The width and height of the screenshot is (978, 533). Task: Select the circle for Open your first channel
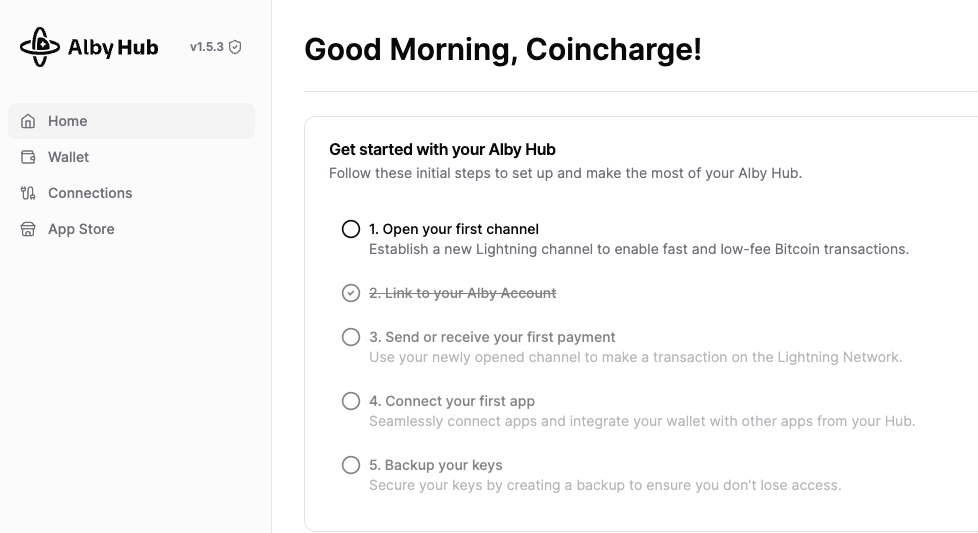click(351, 229)
